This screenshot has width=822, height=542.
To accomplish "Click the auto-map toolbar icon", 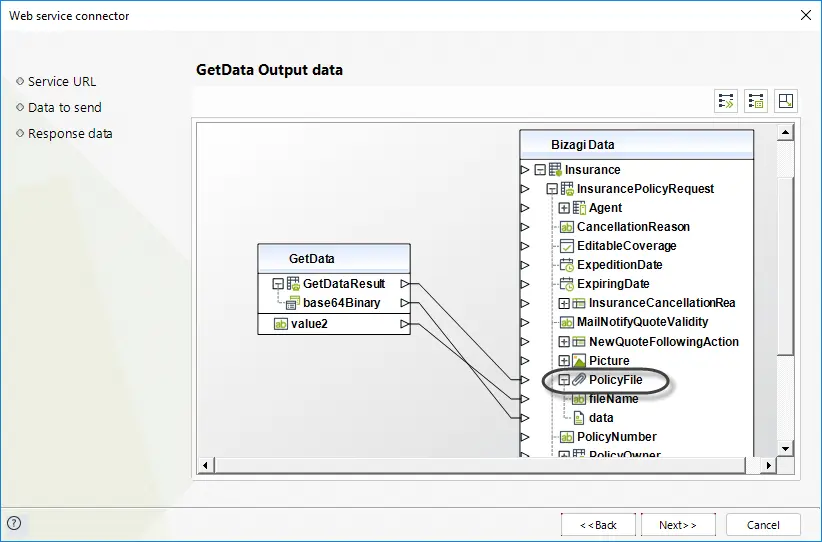I will (726, 101).
